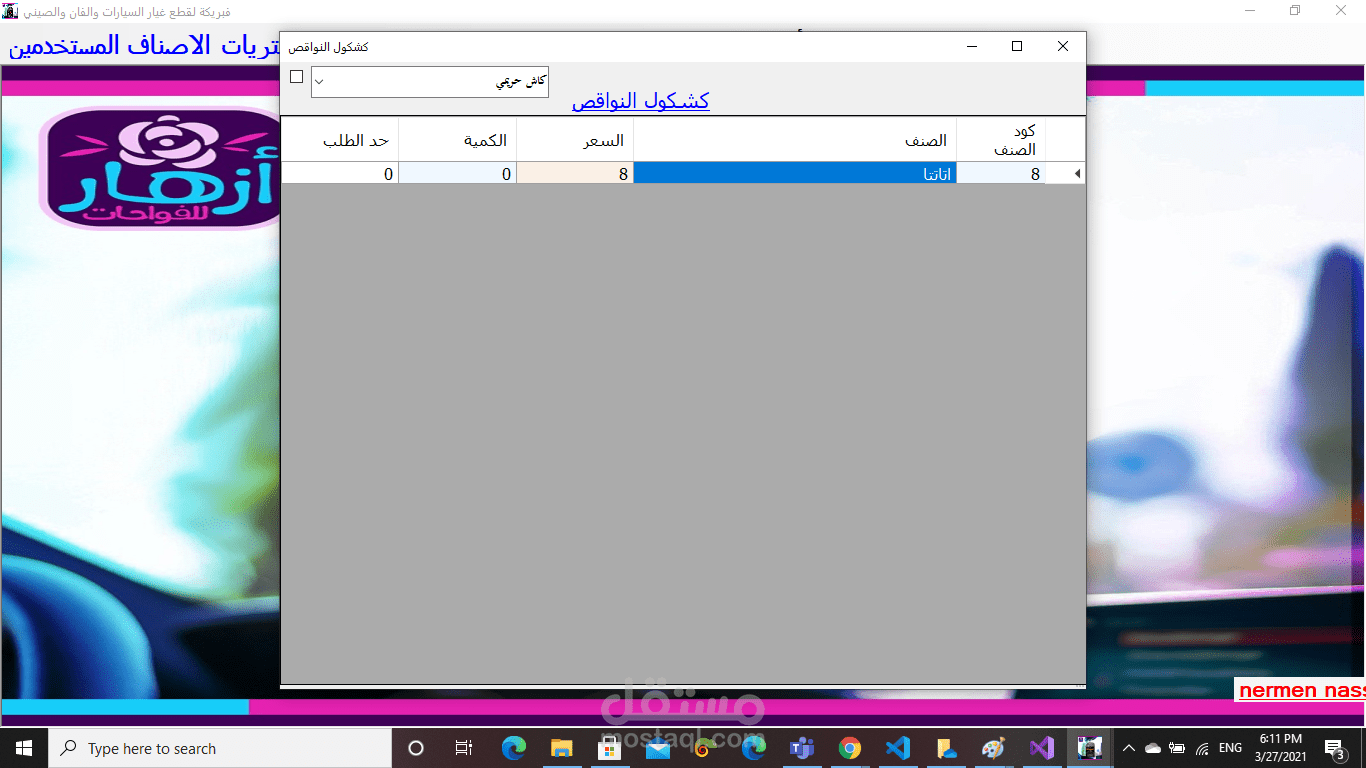Select the الكمية cell with value 0

[457, 174]
